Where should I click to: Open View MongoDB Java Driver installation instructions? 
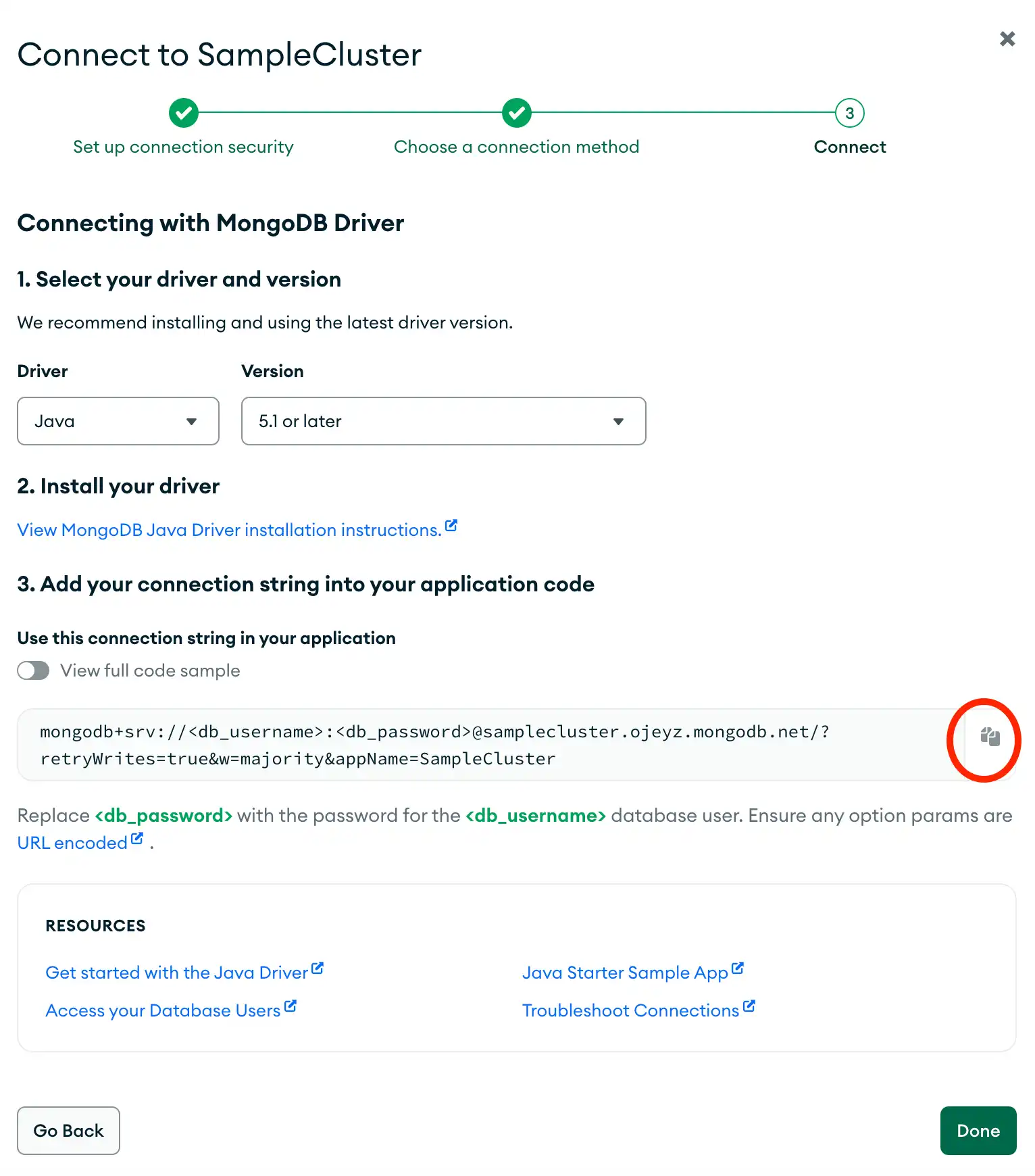point(228,530)
